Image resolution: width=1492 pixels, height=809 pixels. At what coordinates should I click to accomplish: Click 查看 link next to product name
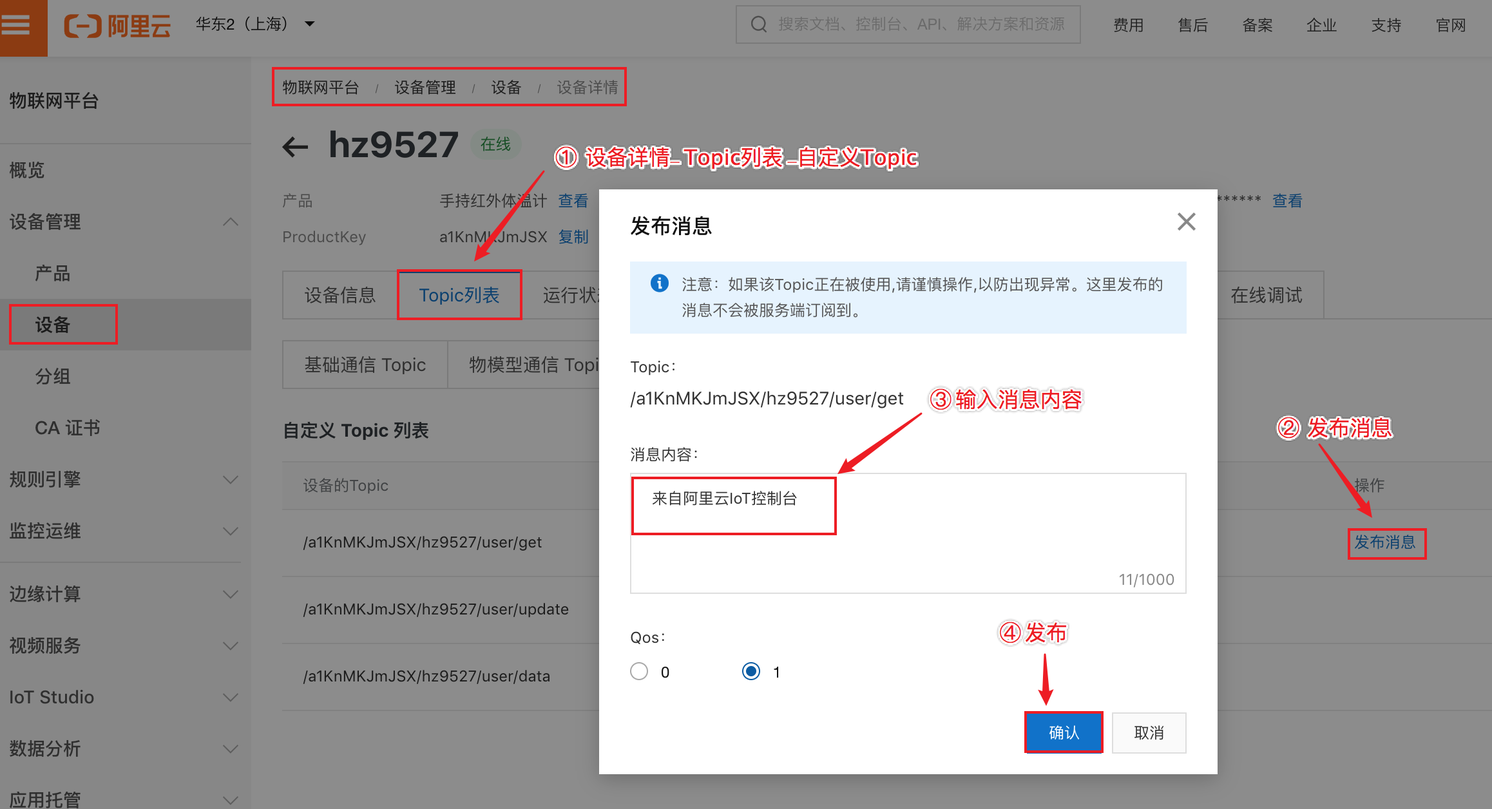click(x=573, y=201)
